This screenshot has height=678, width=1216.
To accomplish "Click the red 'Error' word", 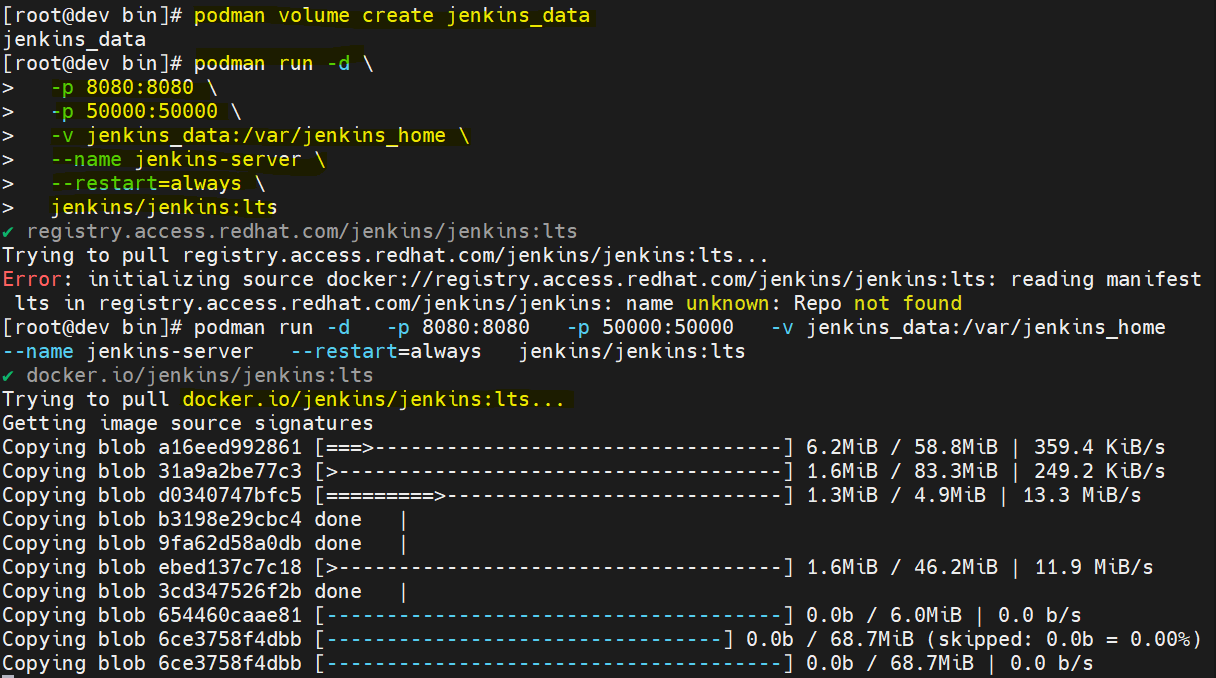I will [32, 279].
